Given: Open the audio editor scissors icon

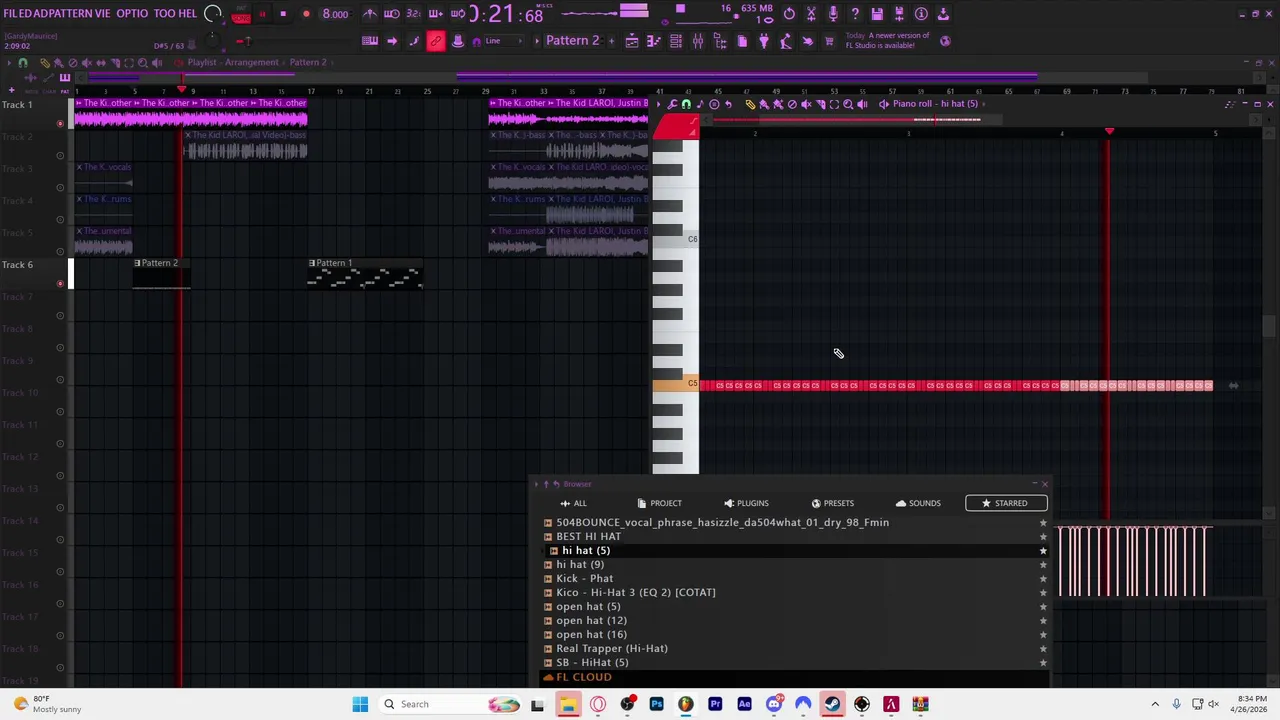Looking at the screenshot, I should coord(811,14).
